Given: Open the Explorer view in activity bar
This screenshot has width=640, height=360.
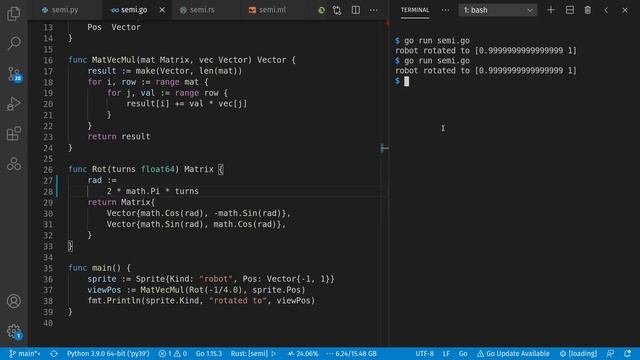Looking at the screenshot, I should [x=13, y=13].
